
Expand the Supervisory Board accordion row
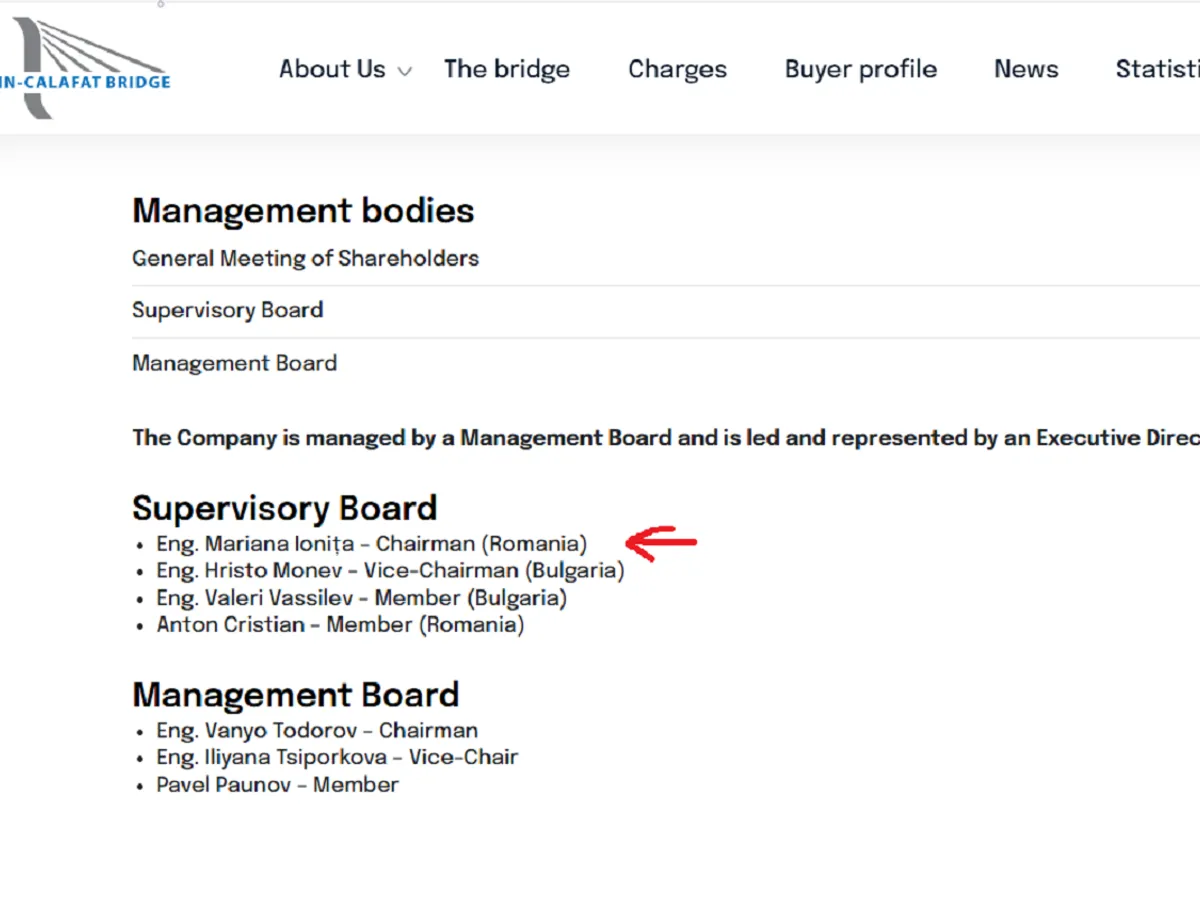pos(227,310)
